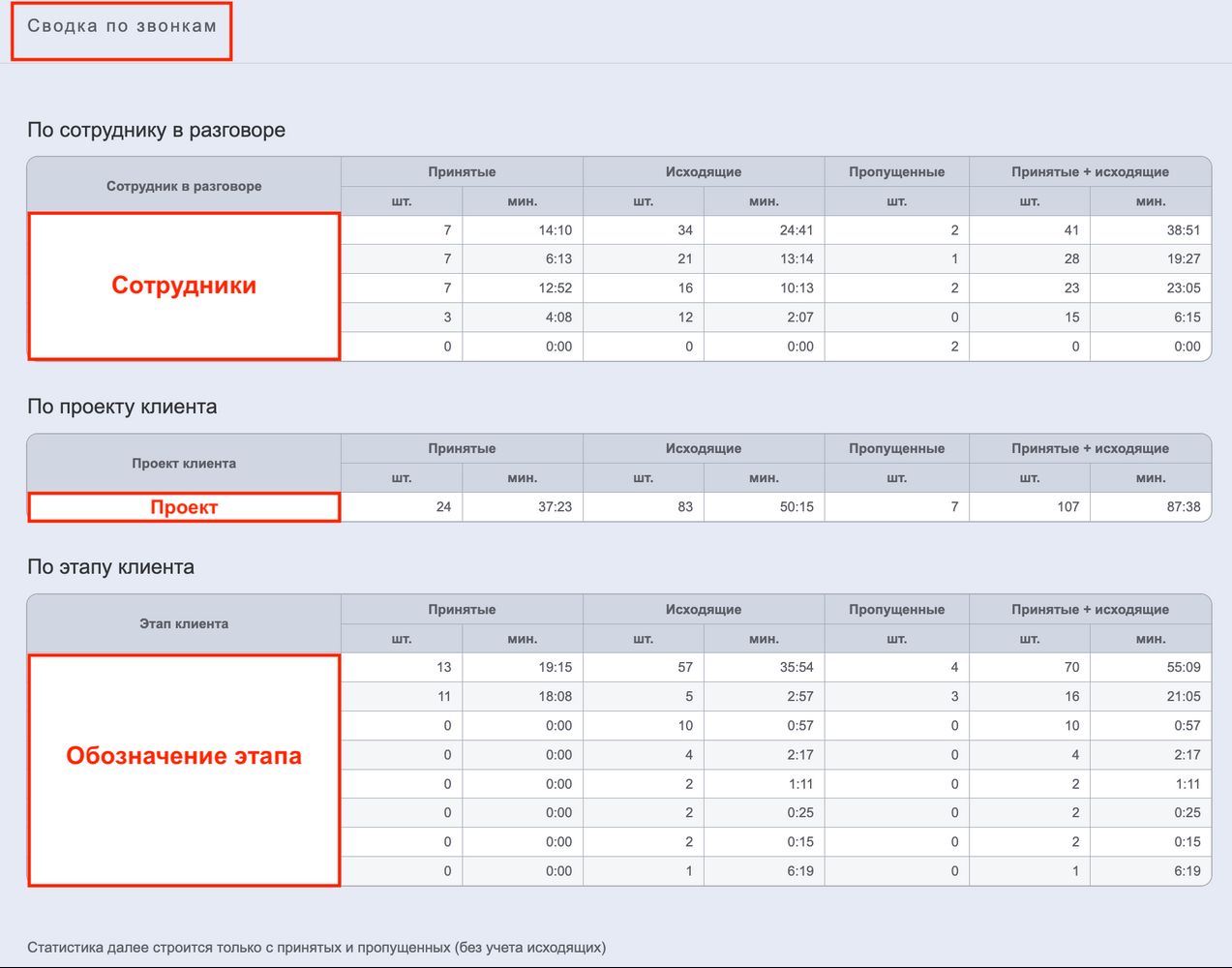Select the Проект клиента column header
Image resolution: width=1232 pixels, height=968 pixels.
click(184, 463)
